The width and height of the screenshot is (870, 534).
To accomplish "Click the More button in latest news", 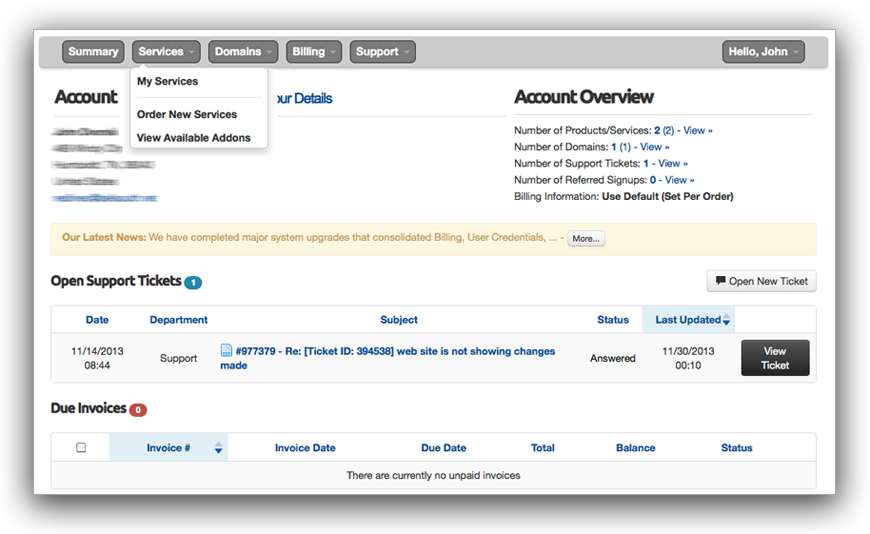I will coord(585,239).
